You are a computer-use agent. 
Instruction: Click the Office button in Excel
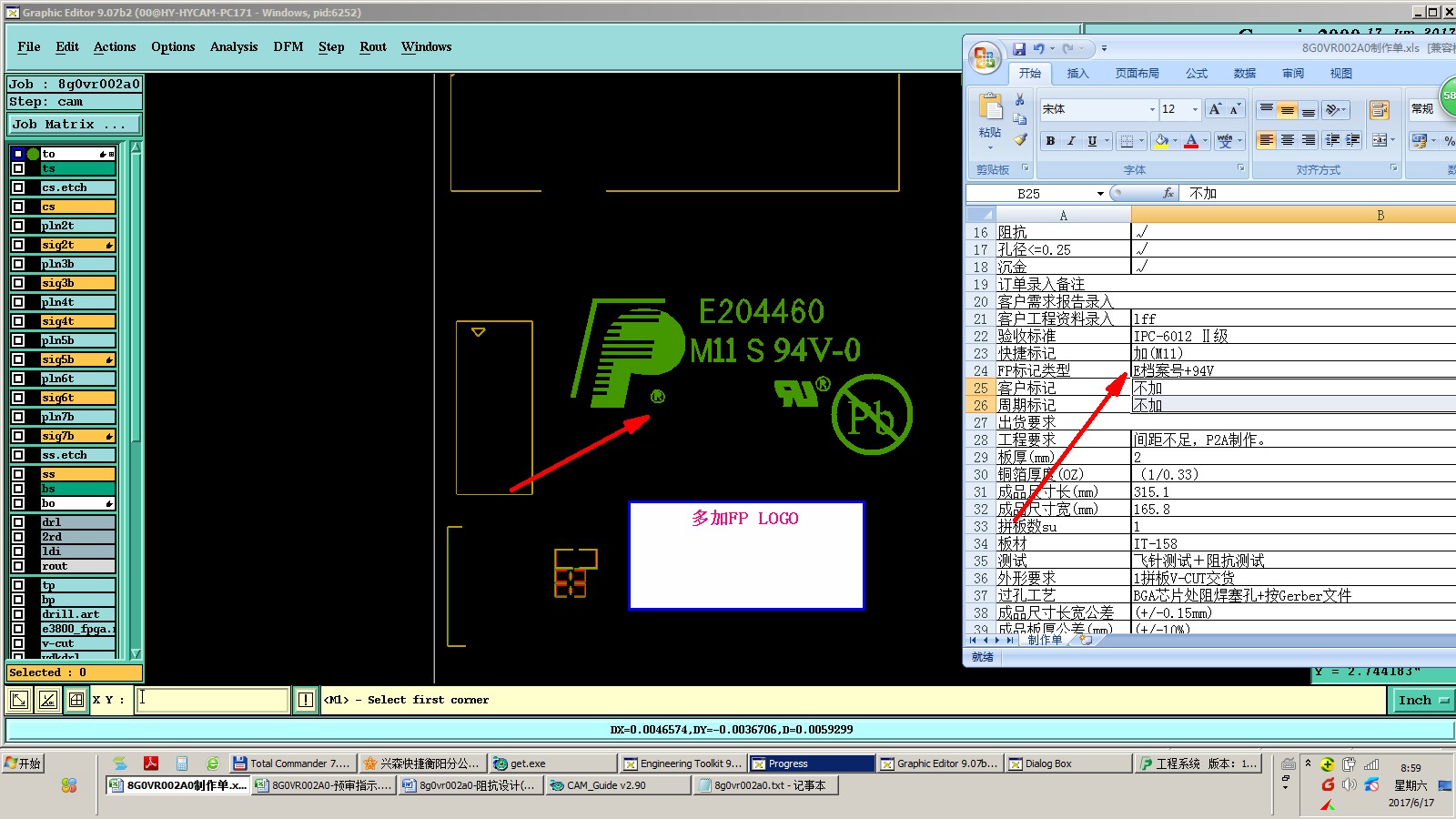tap(985, 57)
